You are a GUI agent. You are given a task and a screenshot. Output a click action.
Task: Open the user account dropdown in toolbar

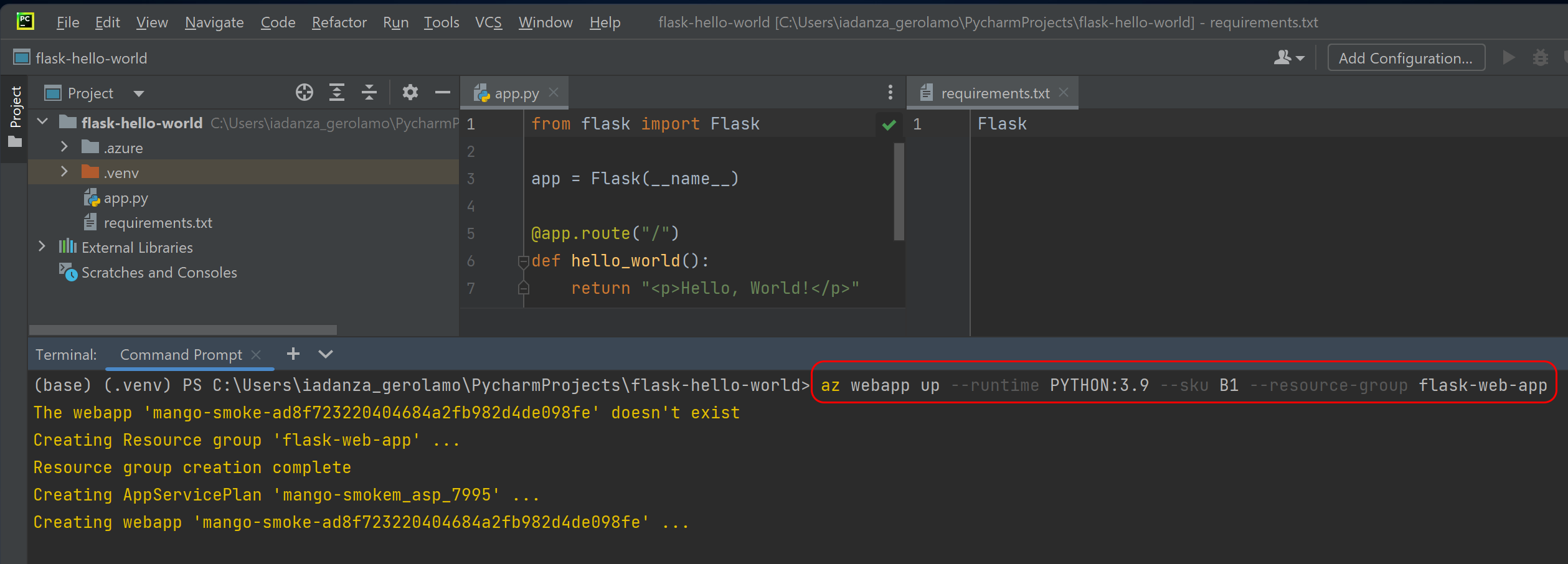[x=1288, y=58]
